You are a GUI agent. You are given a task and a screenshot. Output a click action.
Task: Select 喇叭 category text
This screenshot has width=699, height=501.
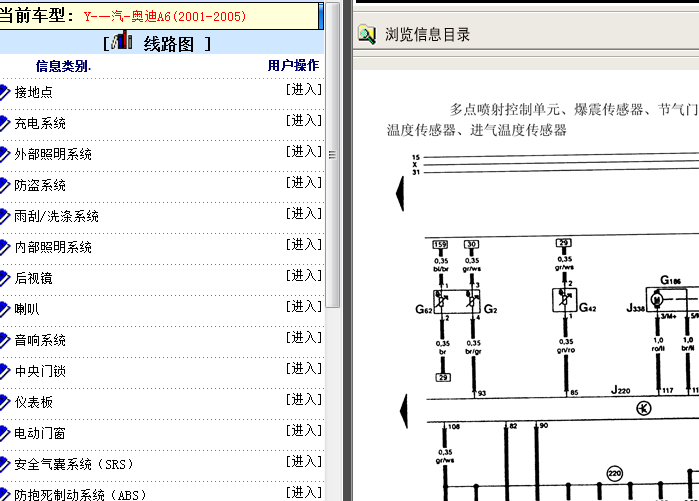coord(27,309)
